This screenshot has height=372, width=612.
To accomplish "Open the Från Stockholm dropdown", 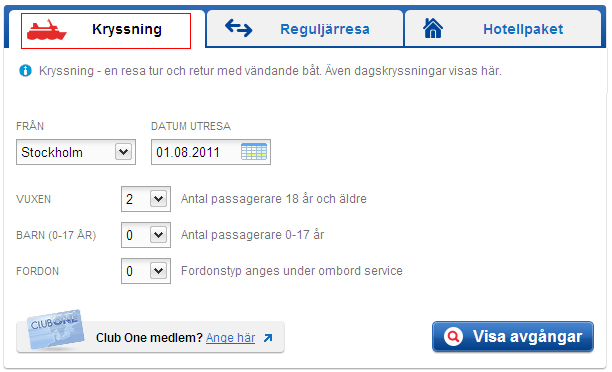I will pos(76,152).
